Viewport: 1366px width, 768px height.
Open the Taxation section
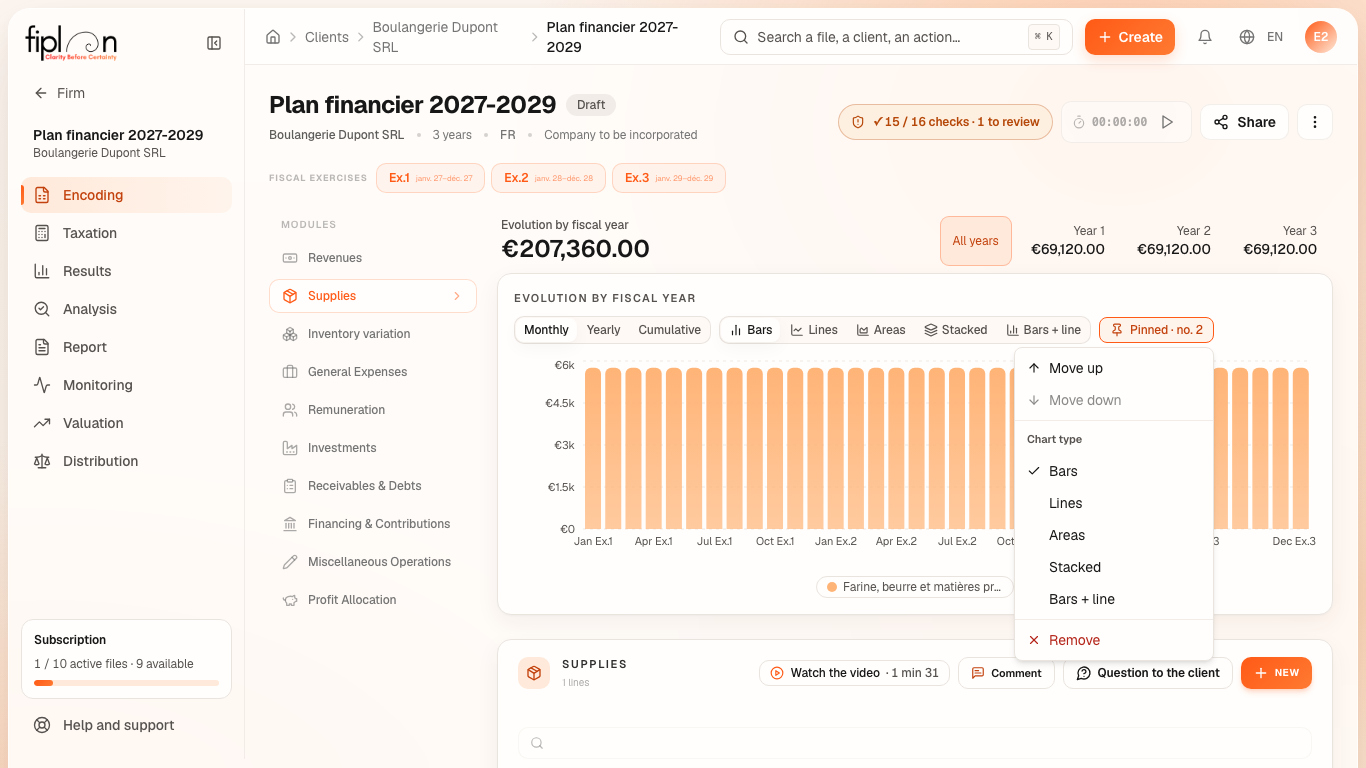[x=126, y=233]
